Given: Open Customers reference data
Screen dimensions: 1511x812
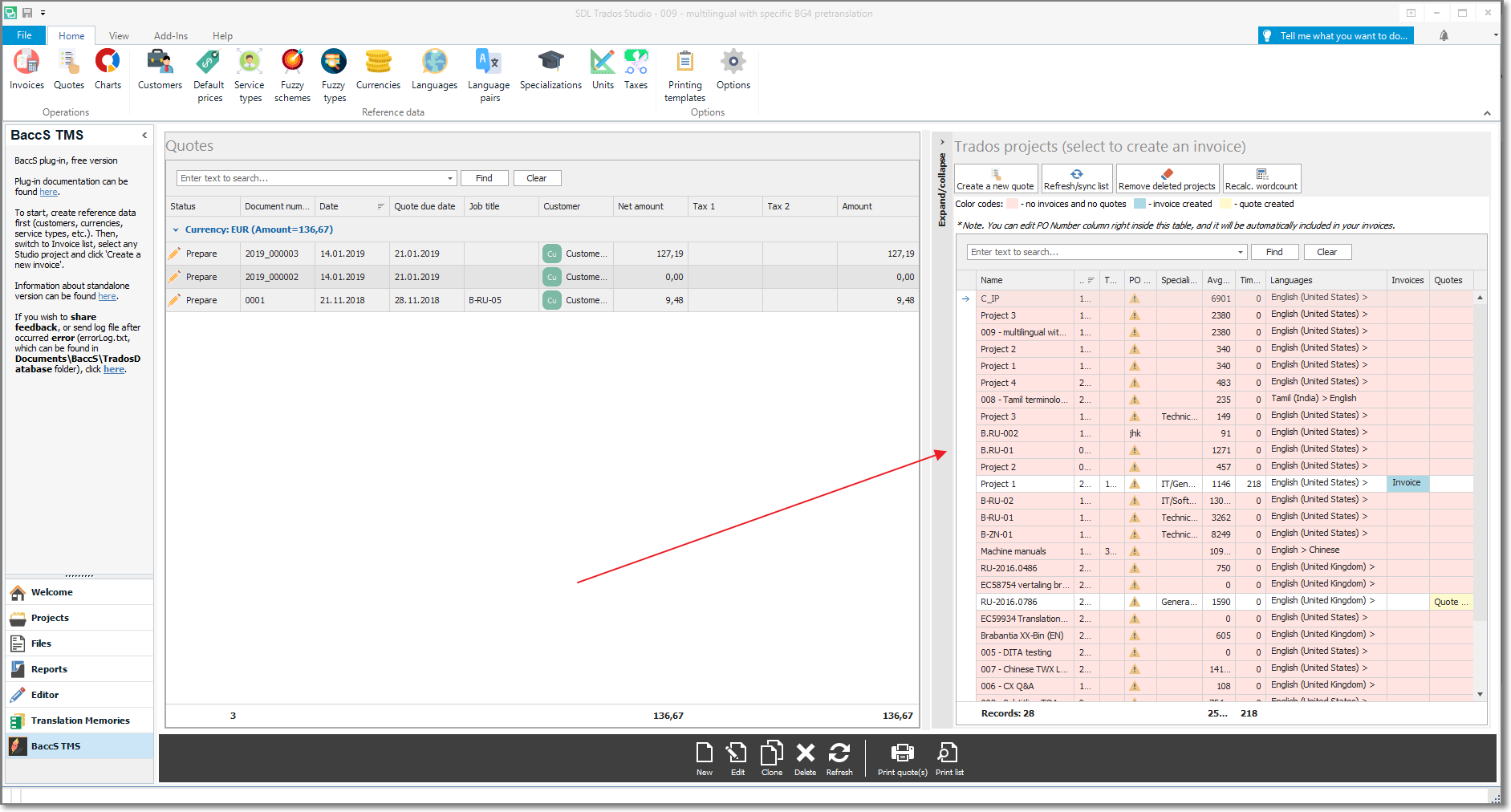Looking at the screenshot, I should click(x=160, y=70).
